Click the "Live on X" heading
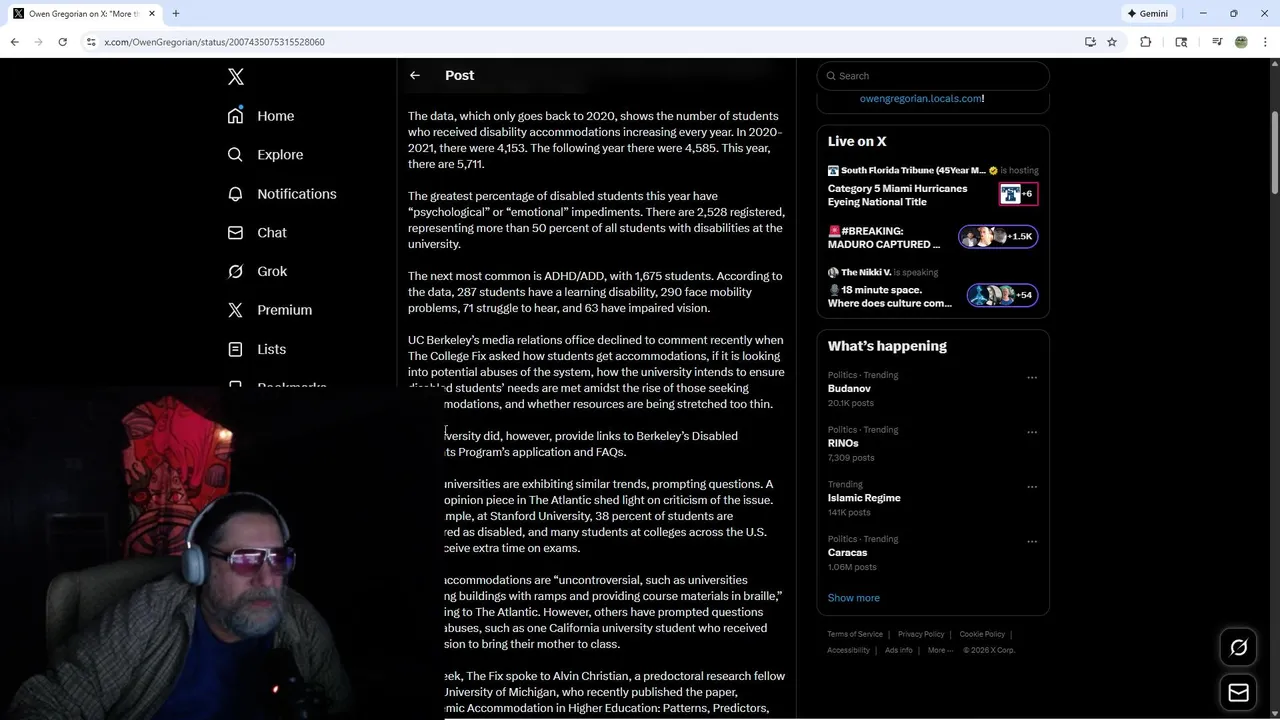 857,141
